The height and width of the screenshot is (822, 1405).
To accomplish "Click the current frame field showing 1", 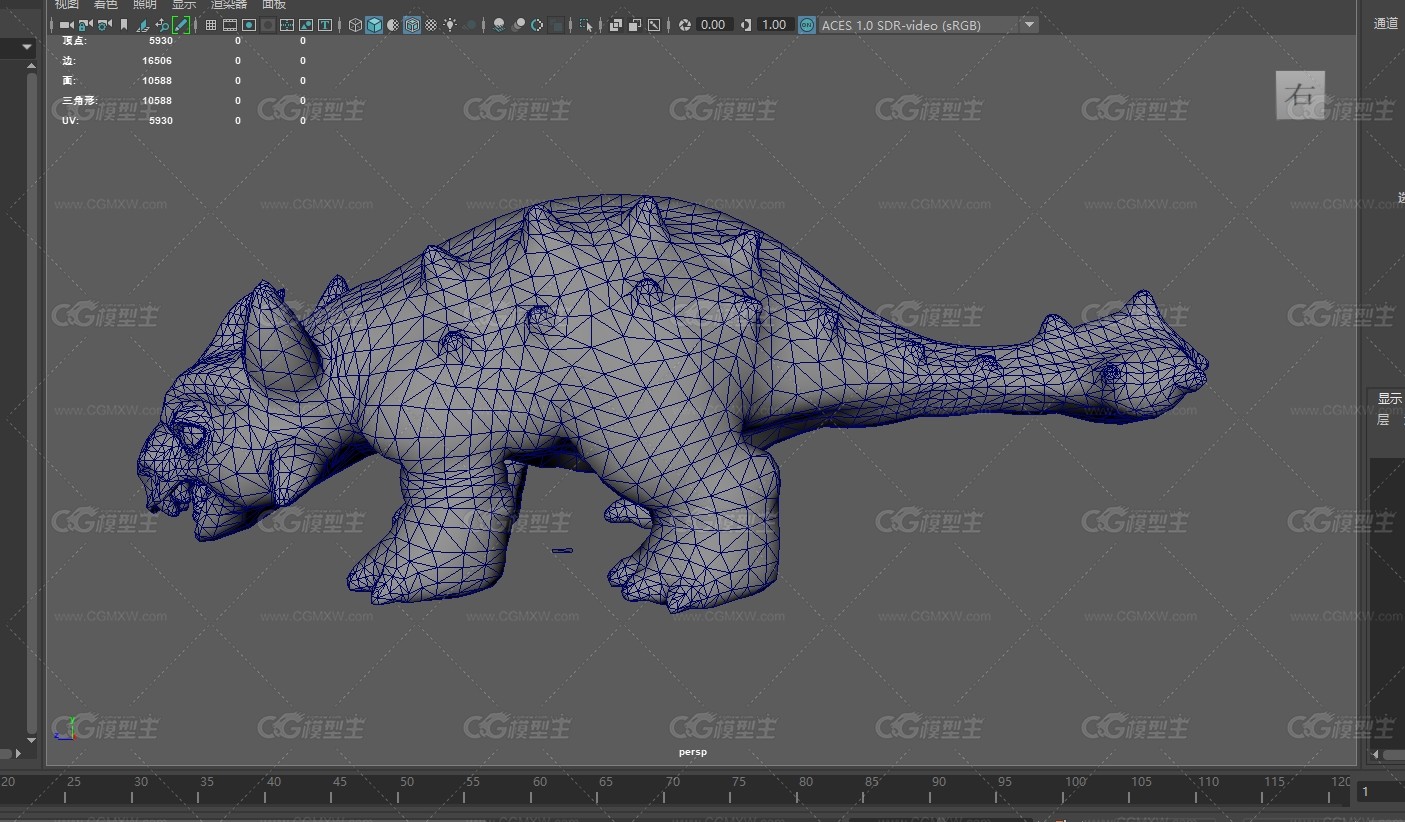I will pyautogui.click(x=1379, y=792).
